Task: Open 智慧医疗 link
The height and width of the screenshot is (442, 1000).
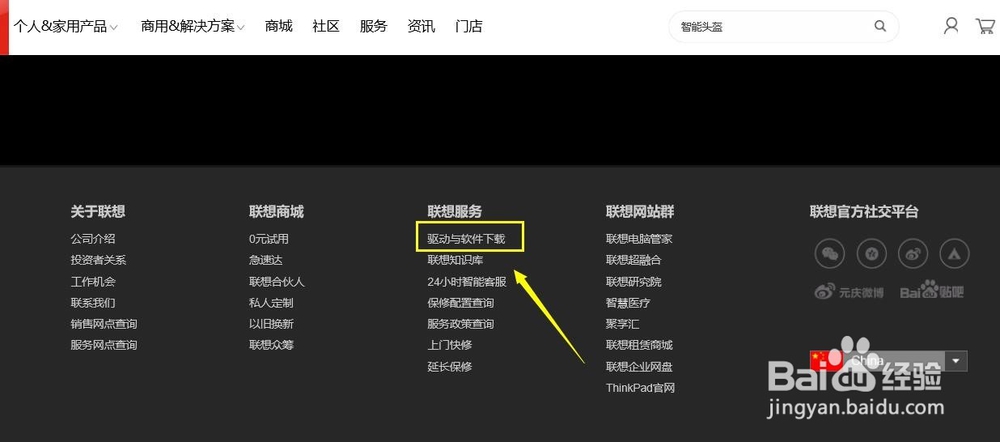Action: [628, 303]
